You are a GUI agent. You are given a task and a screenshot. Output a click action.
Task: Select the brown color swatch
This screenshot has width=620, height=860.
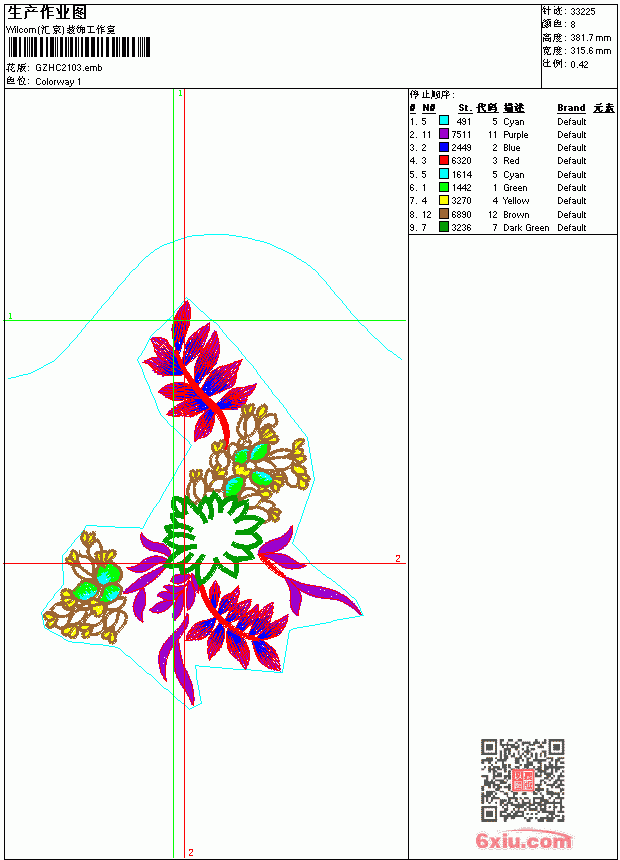(444, 214)
